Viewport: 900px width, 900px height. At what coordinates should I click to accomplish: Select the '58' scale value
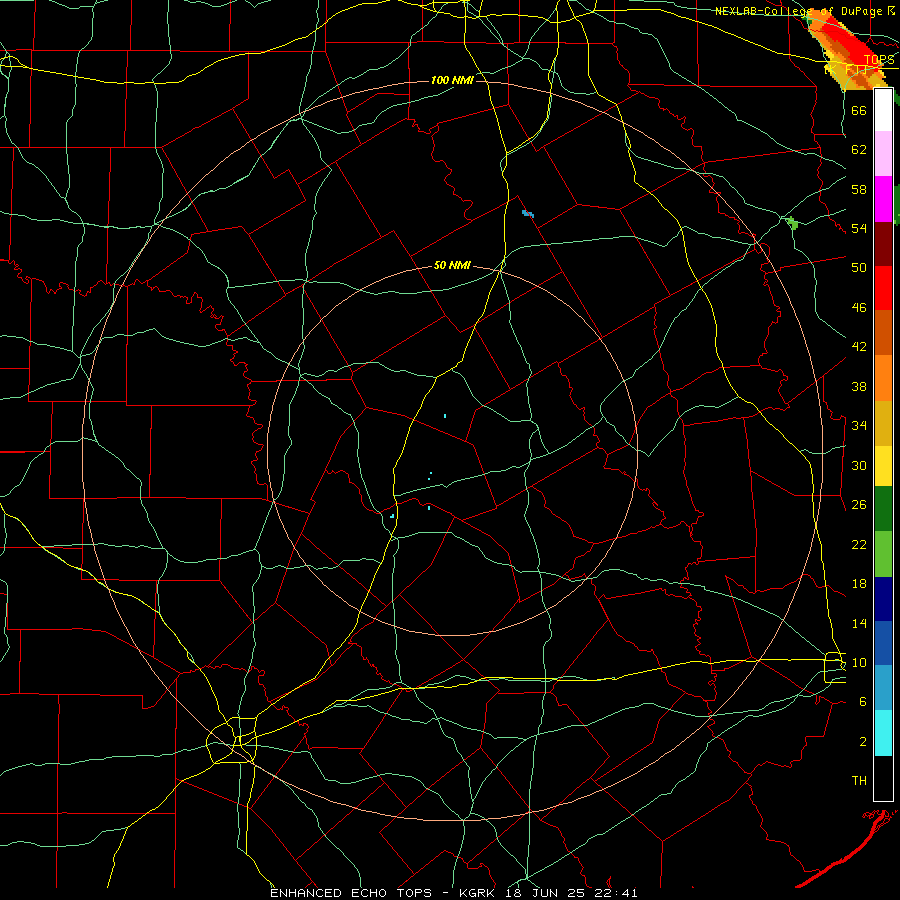pos(859,189)
